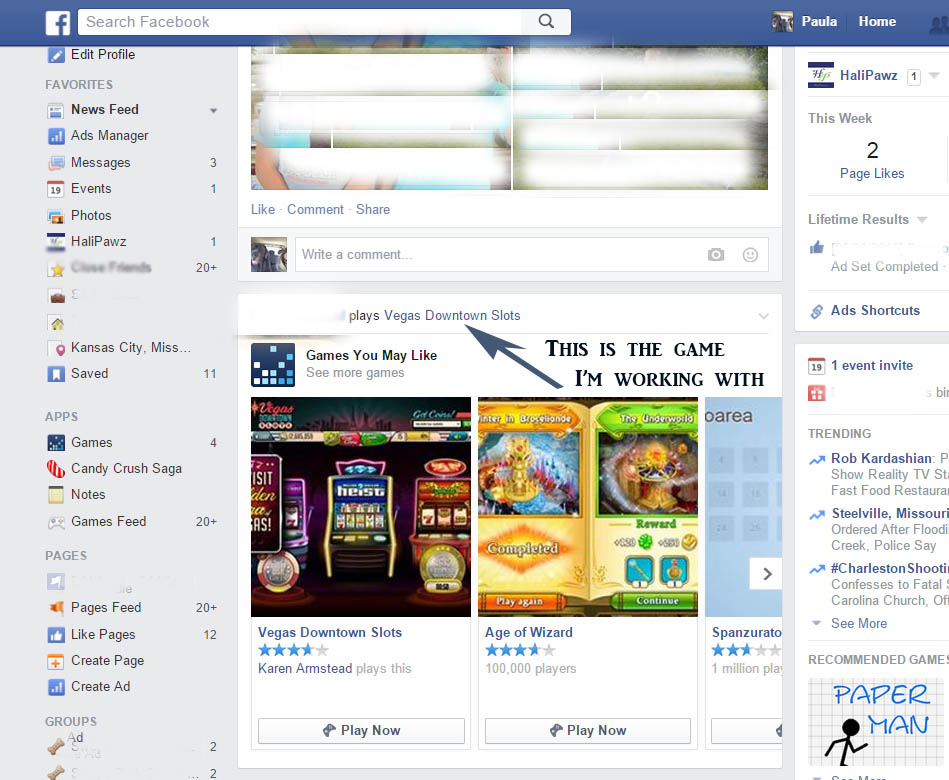Screen dimensions: 949x780
Task: Open the Events calendar item
Action: pyautogui.click(x=91, y=188)
